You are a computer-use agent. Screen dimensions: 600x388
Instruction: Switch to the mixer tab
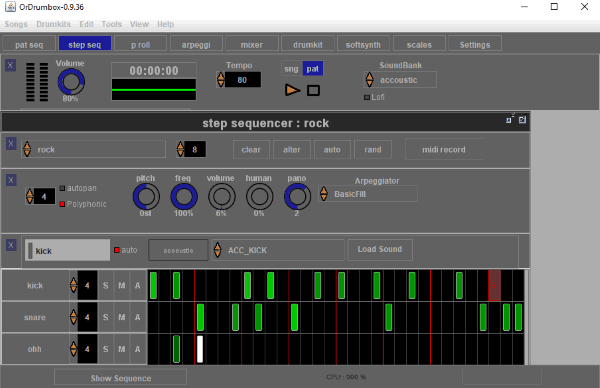click(251, 44)
